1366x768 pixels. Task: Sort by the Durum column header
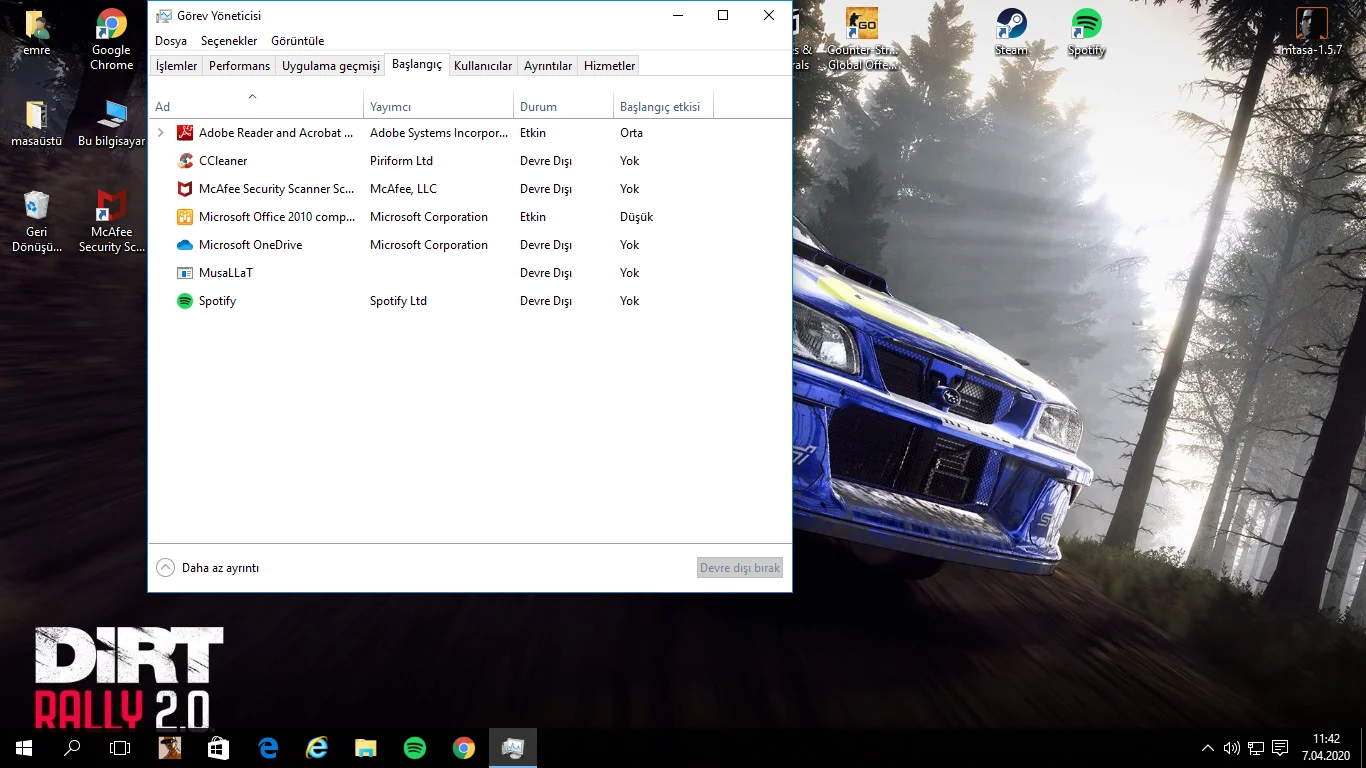pos(564,106)
